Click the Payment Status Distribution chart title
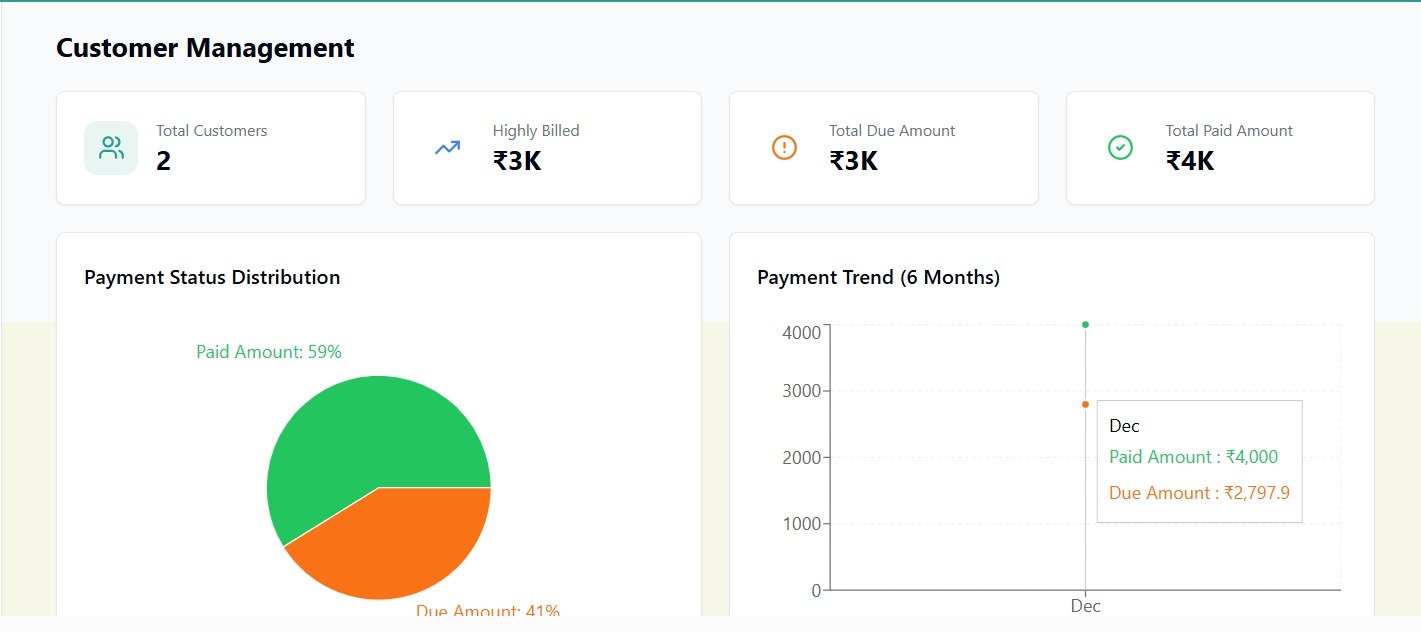 212,277
